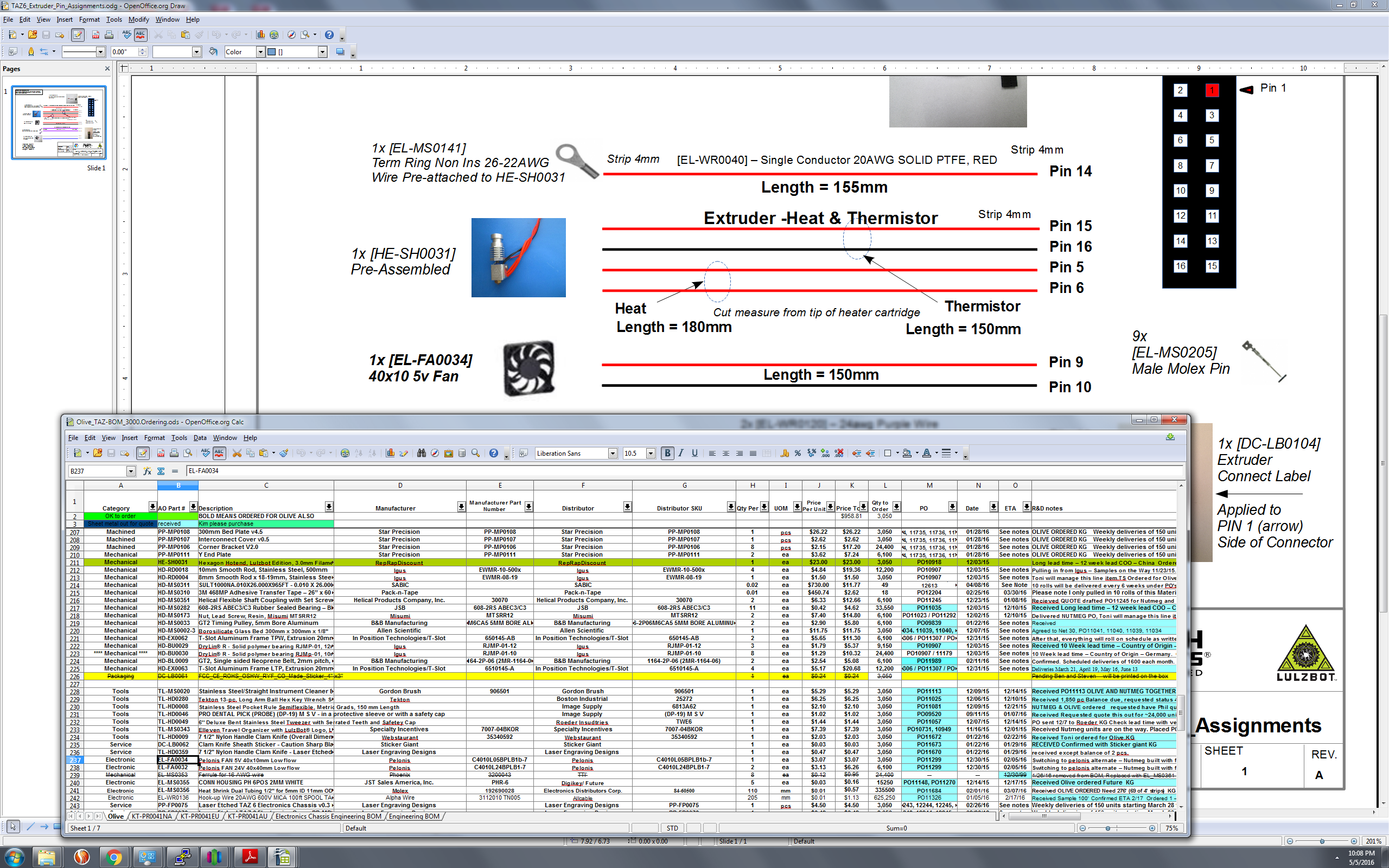This screenshot has width=1389, height=868.
Task: Open the Distributor column filter dropdown
Action: pos(627,507)
